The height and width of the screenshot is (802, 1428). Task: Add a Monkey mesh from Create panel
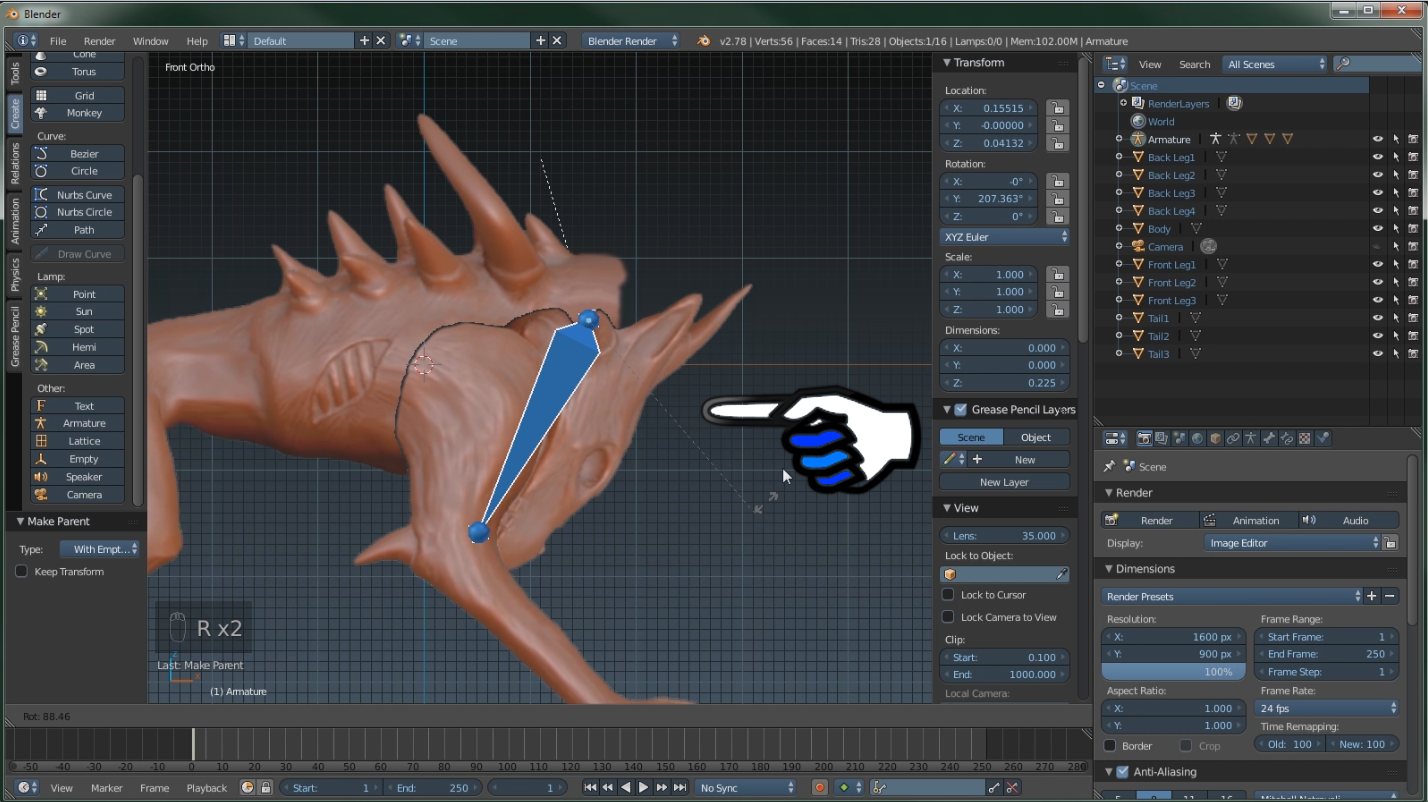pos(78,113)
